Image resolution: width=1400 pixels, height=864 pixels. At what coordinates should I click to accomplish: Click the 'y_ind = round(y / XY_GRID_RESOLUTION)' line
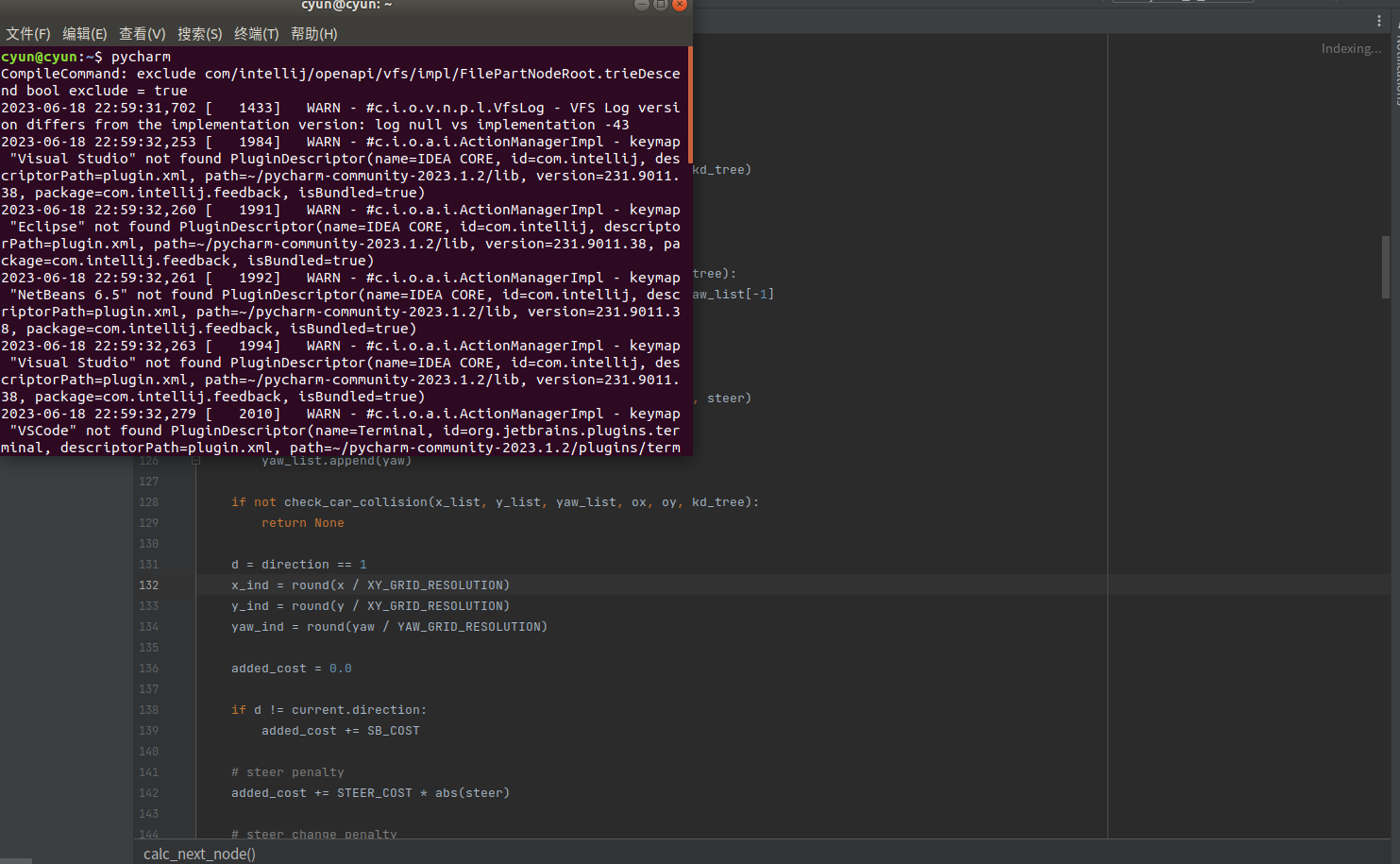[370, 606]
